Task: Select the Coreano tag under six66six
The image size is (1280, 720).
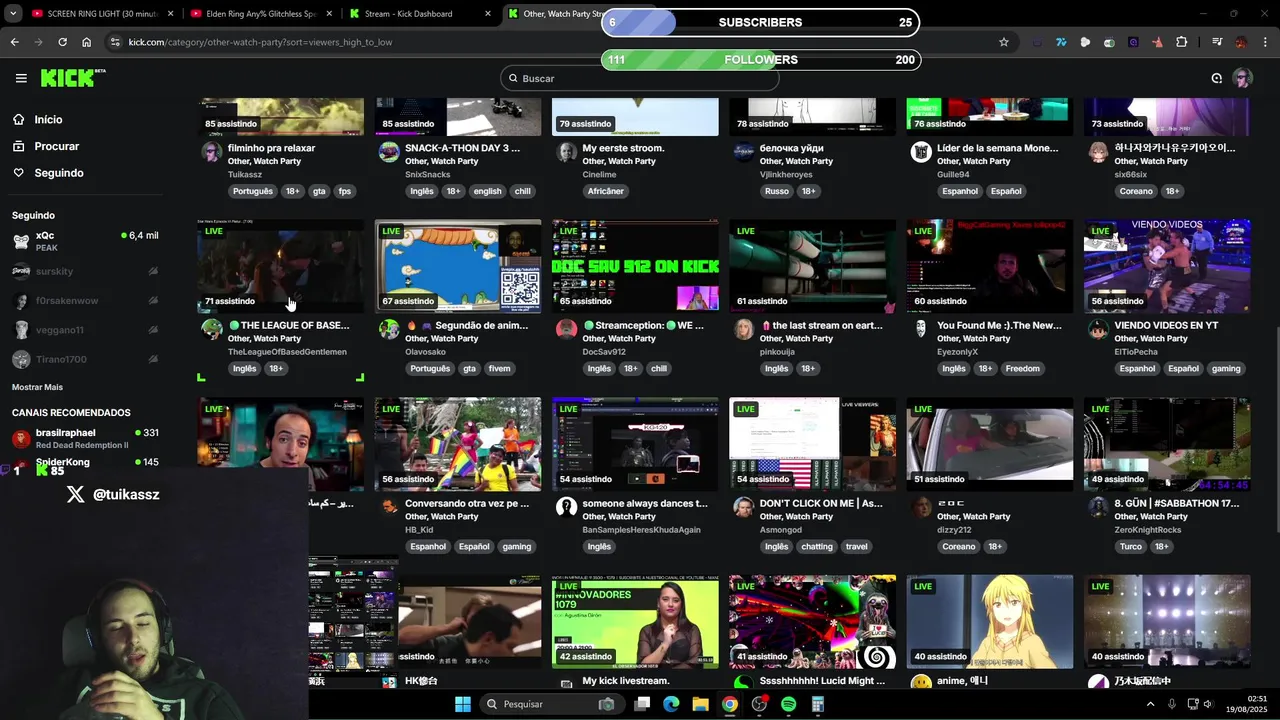Action: pyautogui.click(x=1136, y=191)
